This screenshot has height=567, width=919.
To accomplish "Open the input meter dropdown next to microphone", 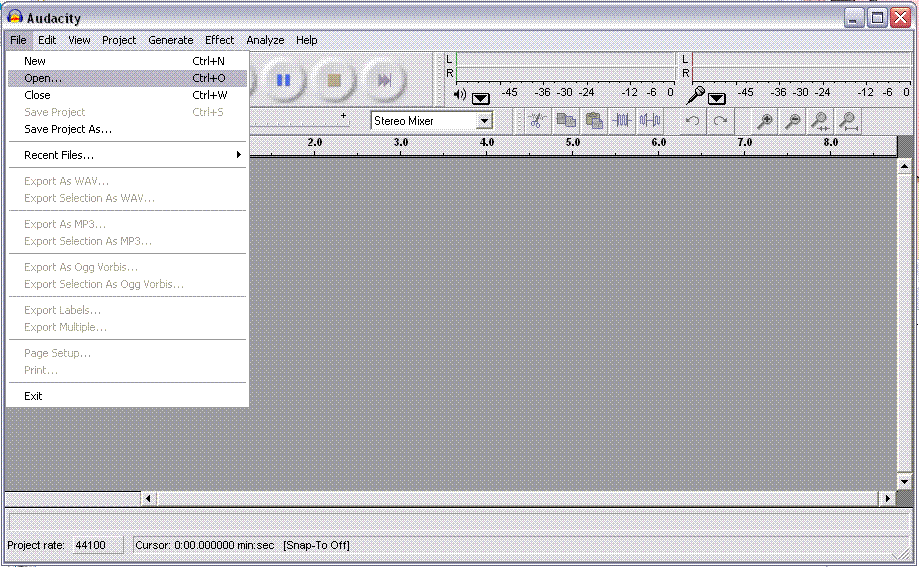I will tap(717, 97).
